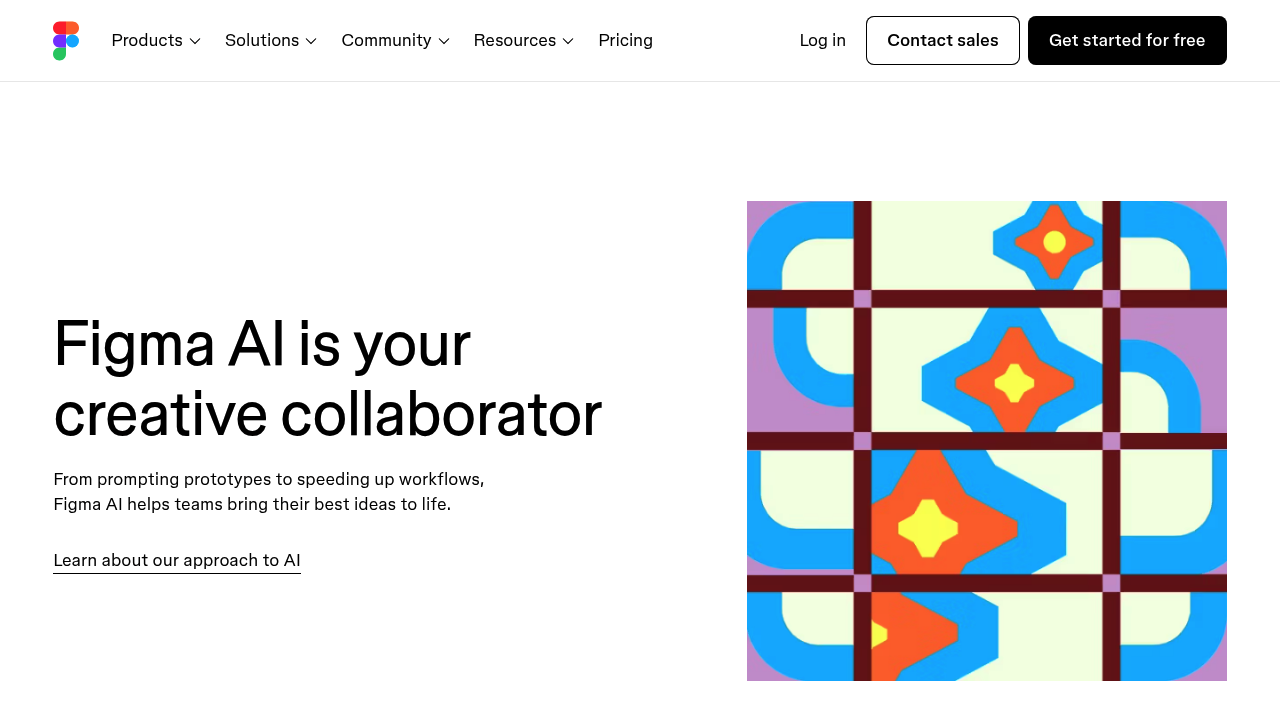
Task: Click the colorful tile illustration image
Action: [987, 441]
